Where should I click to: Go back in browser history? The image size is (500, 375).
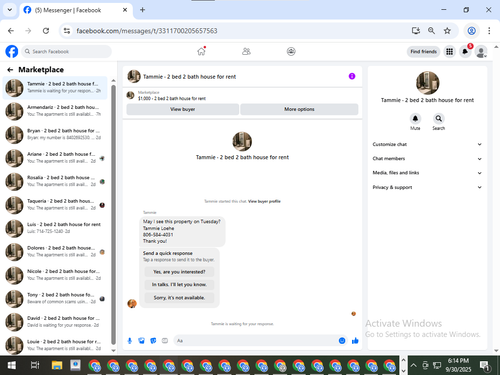click(11, 31)
